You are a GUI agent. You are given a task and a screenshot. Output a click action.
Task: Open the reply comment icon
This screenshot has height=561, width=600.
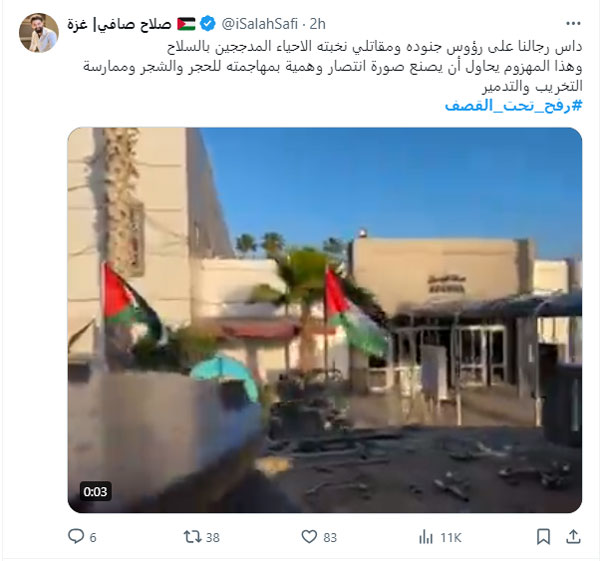[76, 536]
